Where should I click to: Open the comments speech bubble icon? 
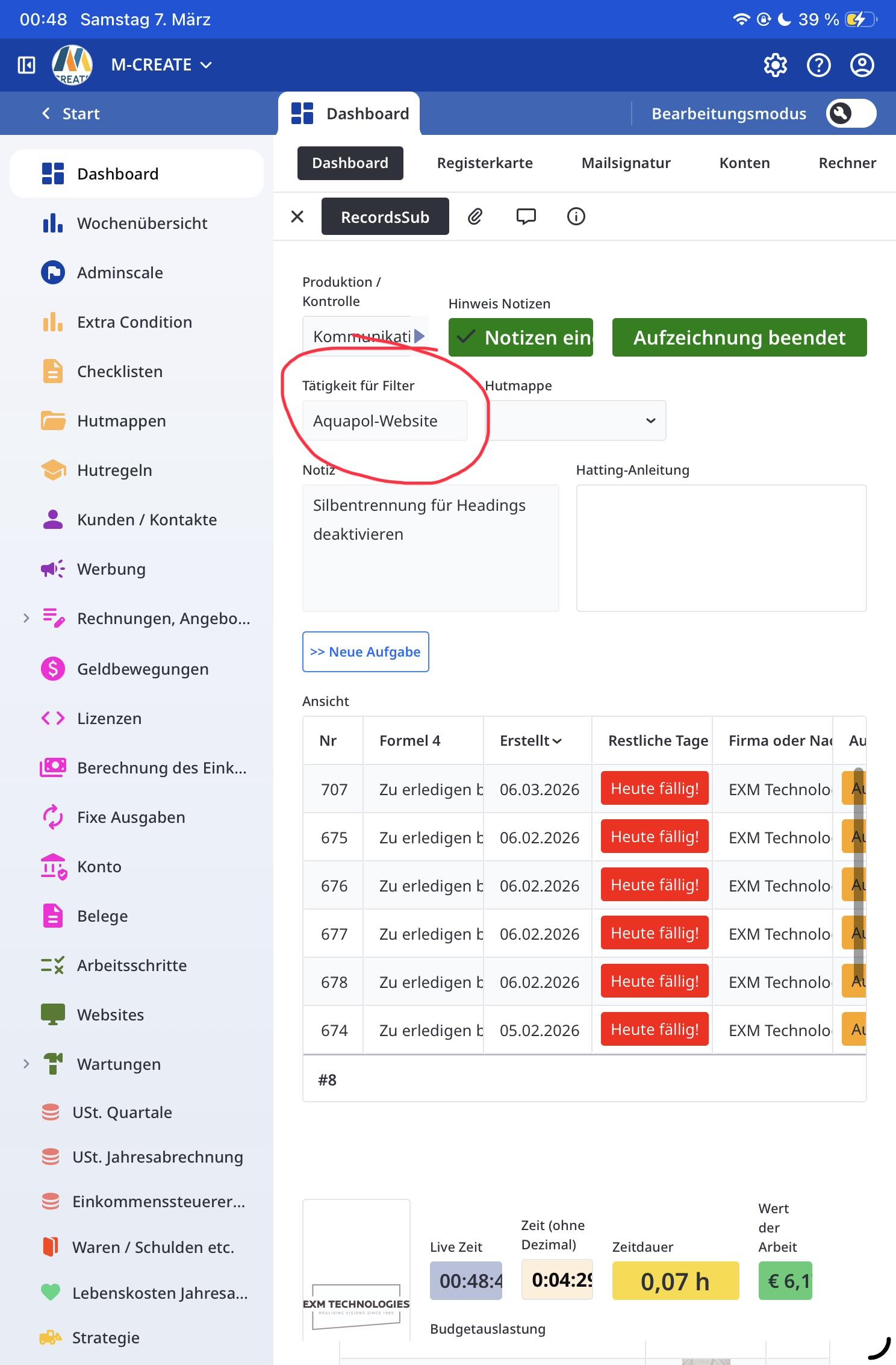pos(526,216)
